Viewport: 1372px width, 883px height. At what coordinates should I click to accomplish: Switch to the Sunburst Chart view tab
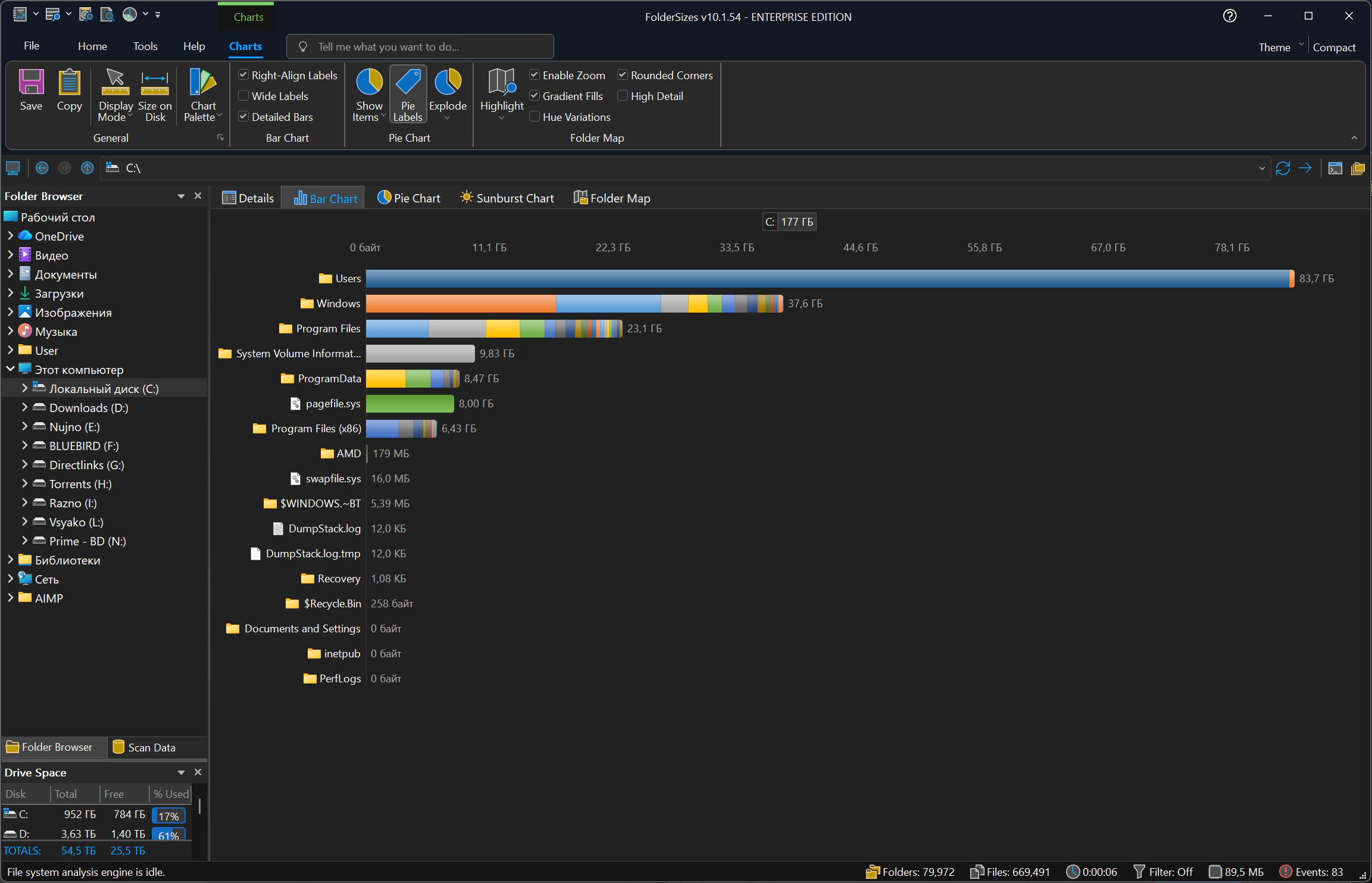[x=507, y=198]
